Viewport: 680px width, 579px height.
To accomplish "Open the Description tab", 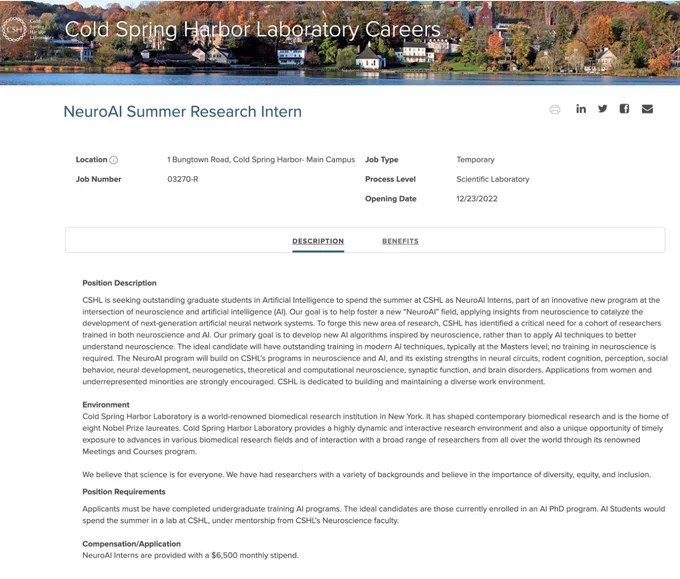I will 318,241.
